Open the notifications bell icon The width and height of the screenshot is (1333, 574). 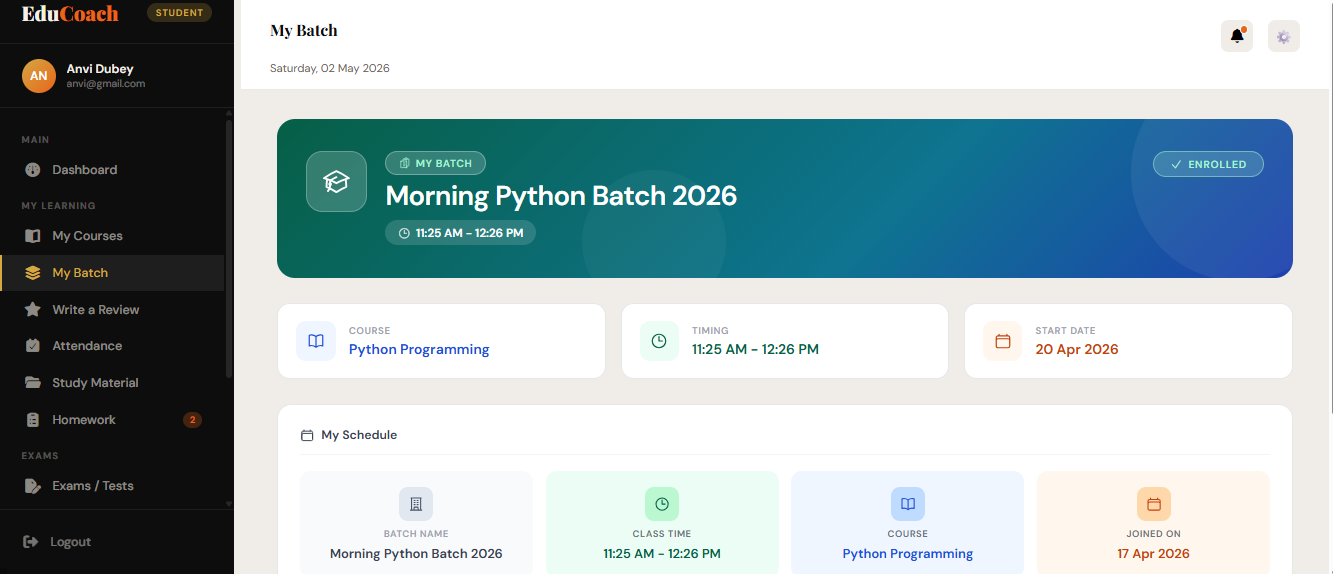tap(1237, 36)
